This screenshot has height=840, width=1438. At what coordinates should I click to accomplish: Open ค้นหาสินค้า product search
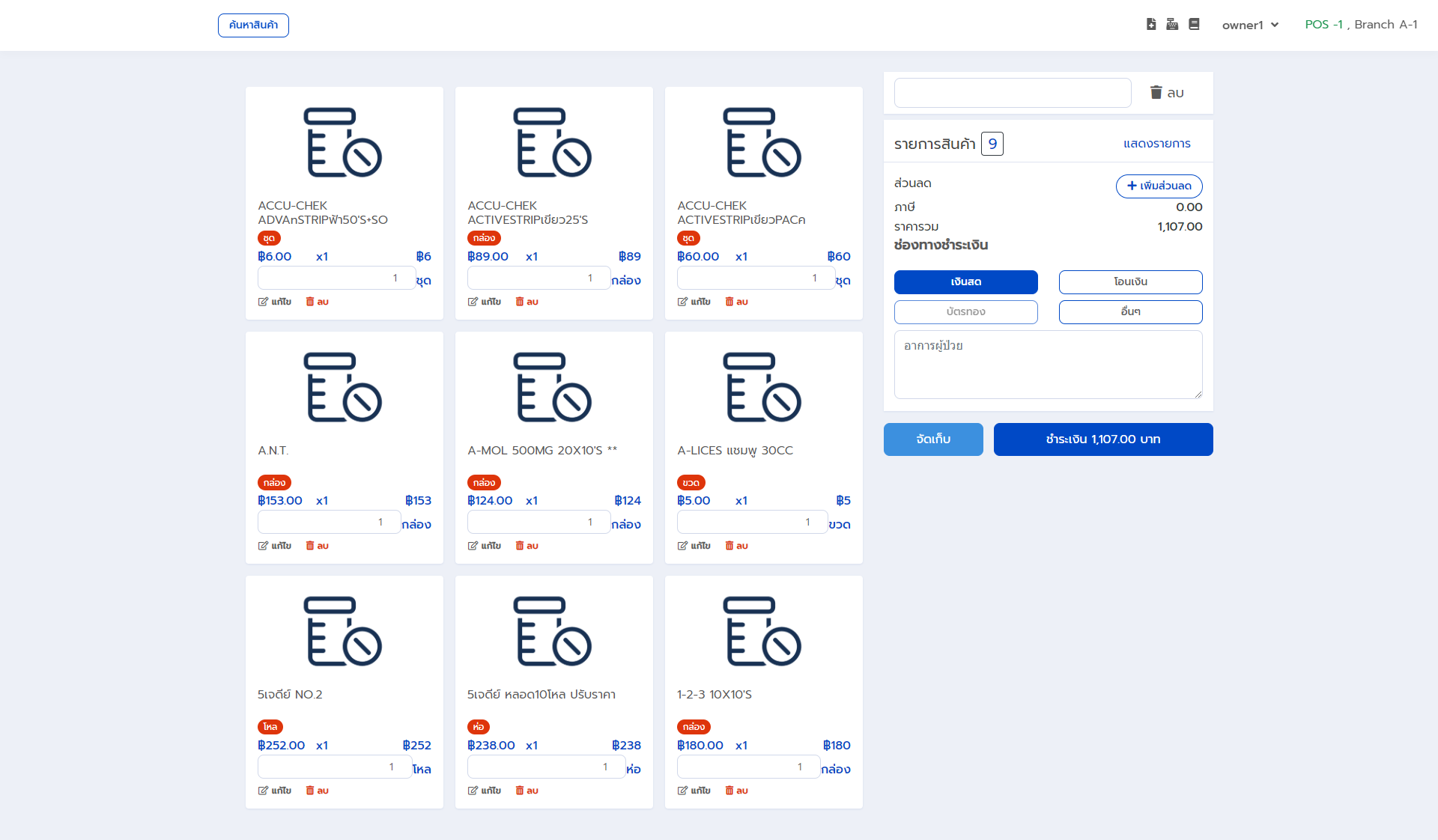point(253,25)
